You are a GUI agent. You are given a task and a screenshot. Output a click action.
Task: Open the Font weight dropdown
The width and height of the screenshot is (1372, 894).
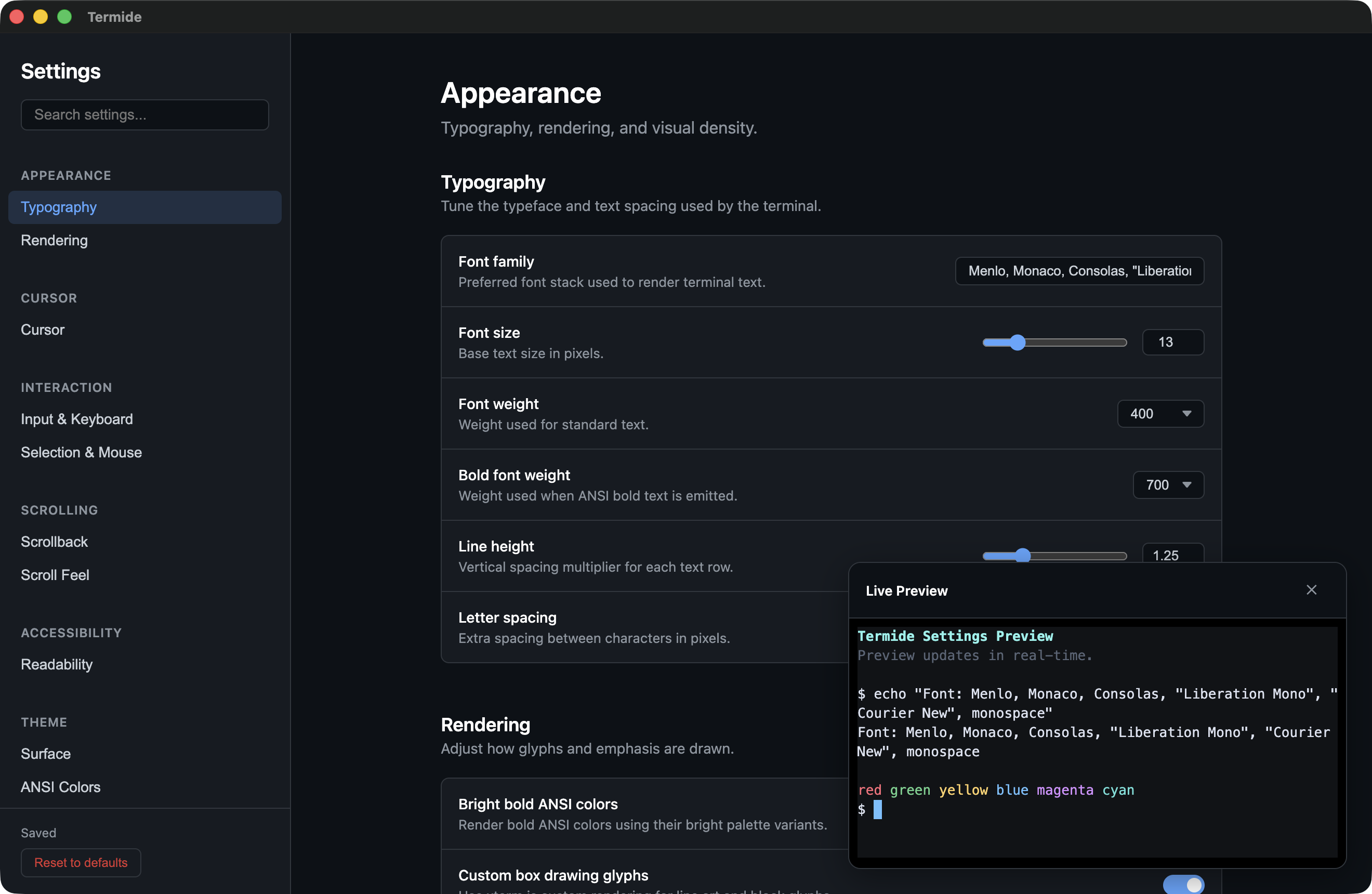1160,413
